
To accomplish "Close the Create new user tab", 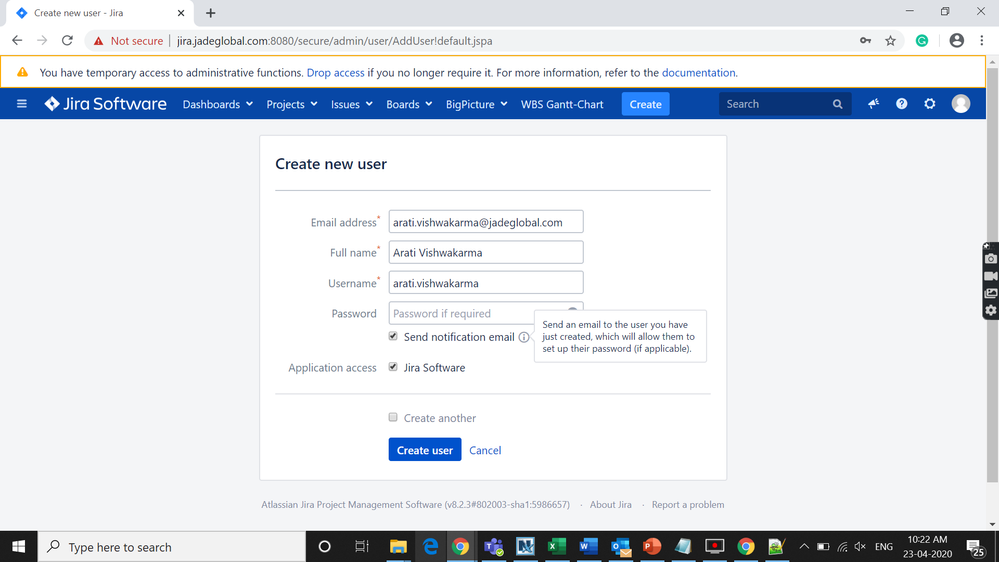I will (181, 13).
